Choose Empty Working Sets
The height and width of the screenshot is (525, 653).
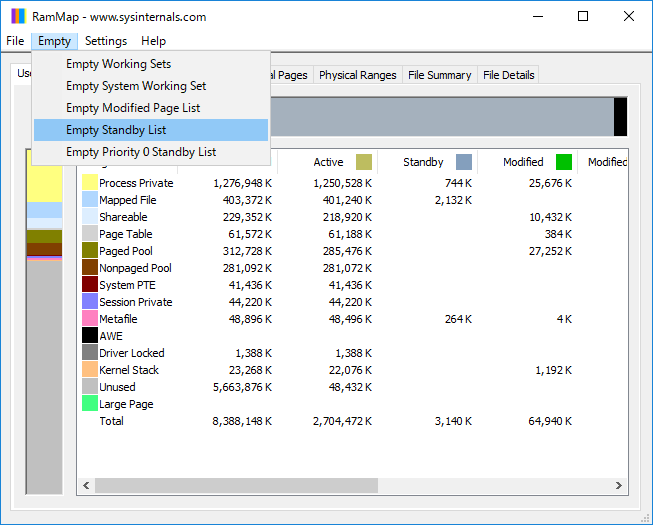pyautogui.click(x=151, y=64)
